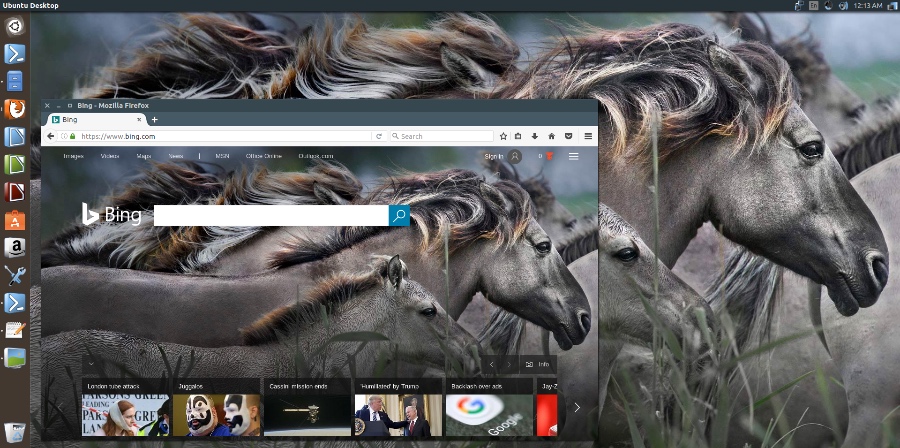Screen dimensions: 900x448
Task: Open the Maps link in Bing navigation
Action: (144, 157)
